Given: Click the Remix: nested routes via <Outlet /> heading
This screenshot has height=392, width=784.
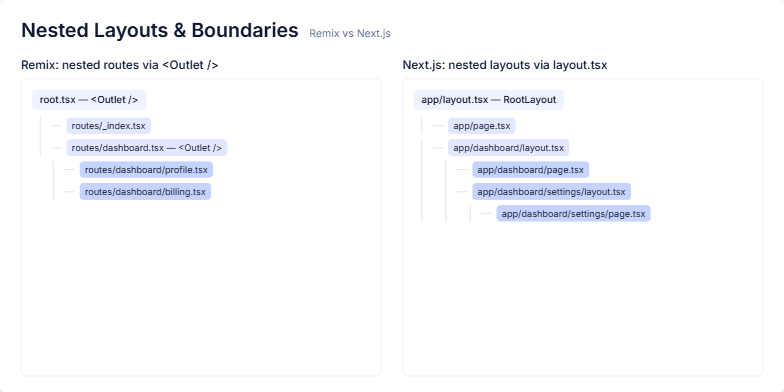Looking at the screenshot, I should [x=120, y=65].
